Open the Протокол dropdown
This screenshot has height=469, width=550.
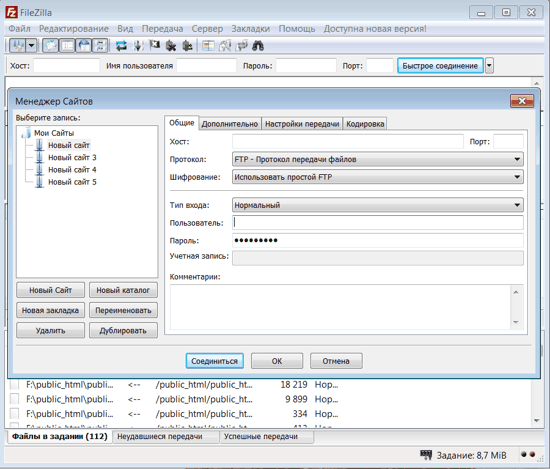pos(378,159)
